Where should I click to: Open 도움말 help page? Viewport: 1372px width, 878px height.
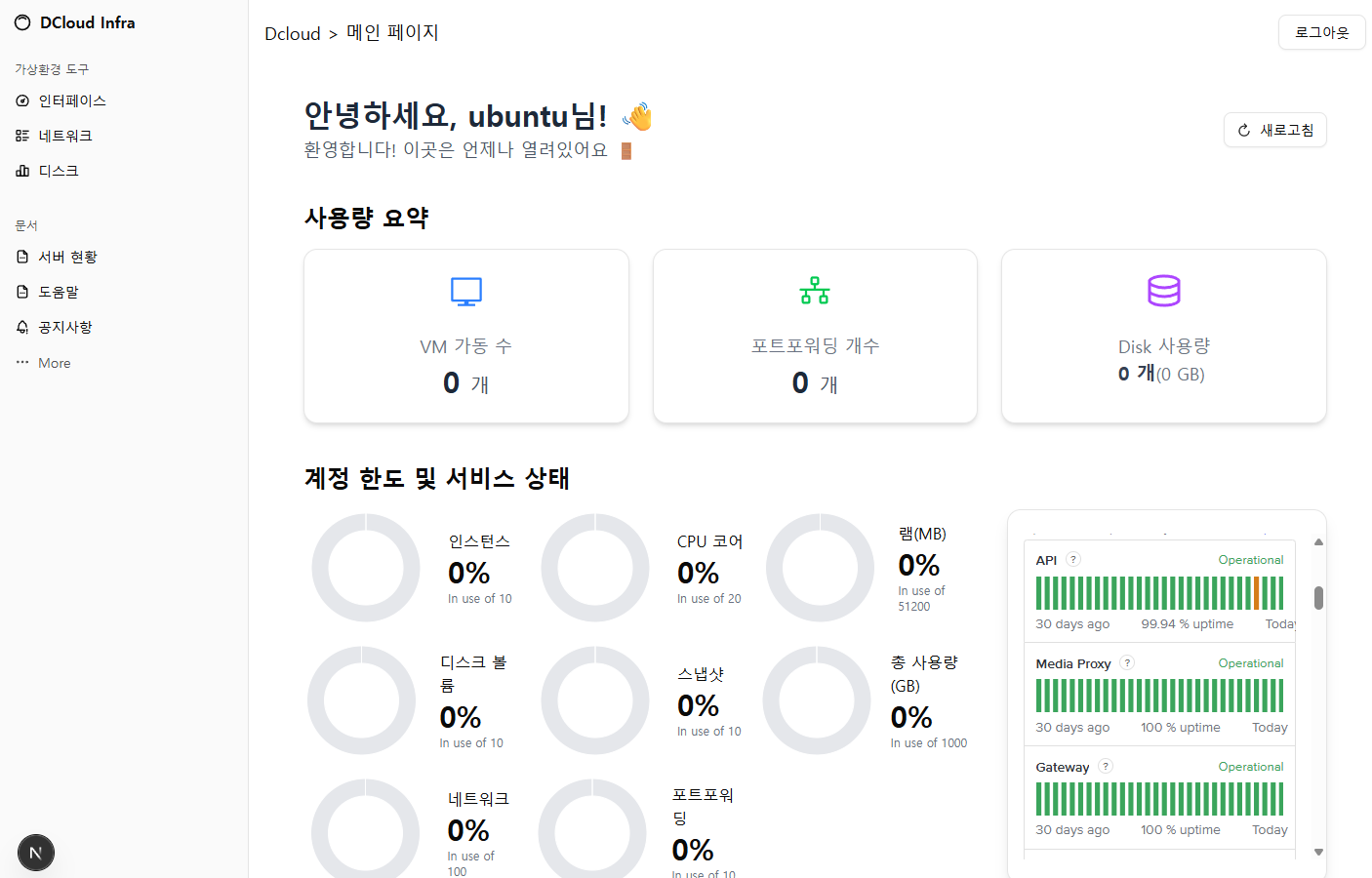coord(59,293)
